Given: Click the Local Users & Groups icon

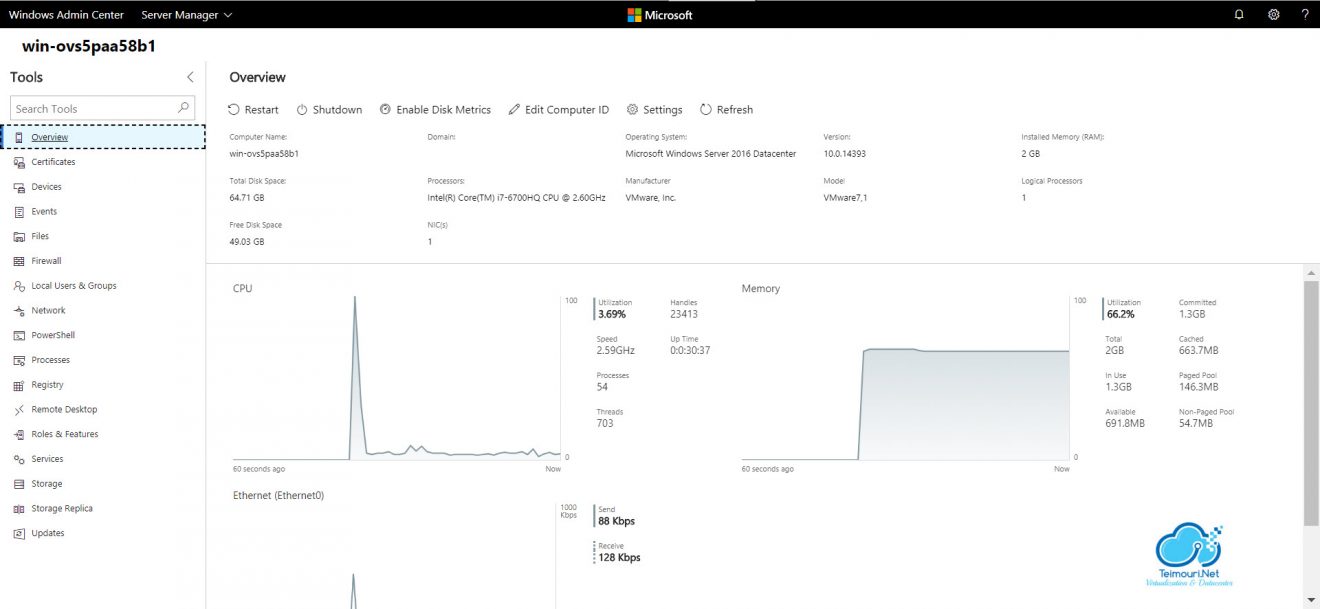Looking at the screenshot, I should click(19, 286).
